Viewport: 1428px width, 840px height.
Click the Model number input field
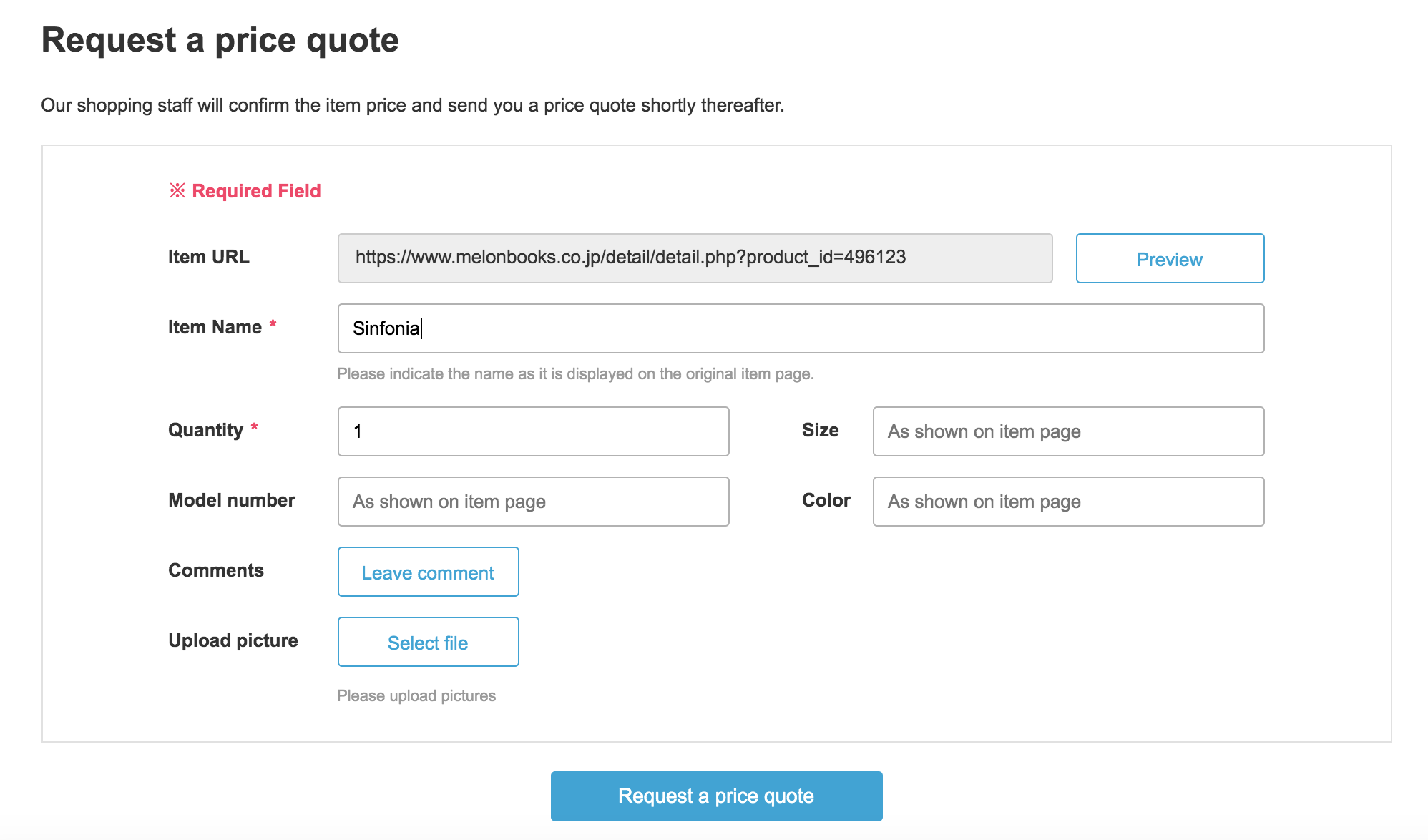pos(533,502)
